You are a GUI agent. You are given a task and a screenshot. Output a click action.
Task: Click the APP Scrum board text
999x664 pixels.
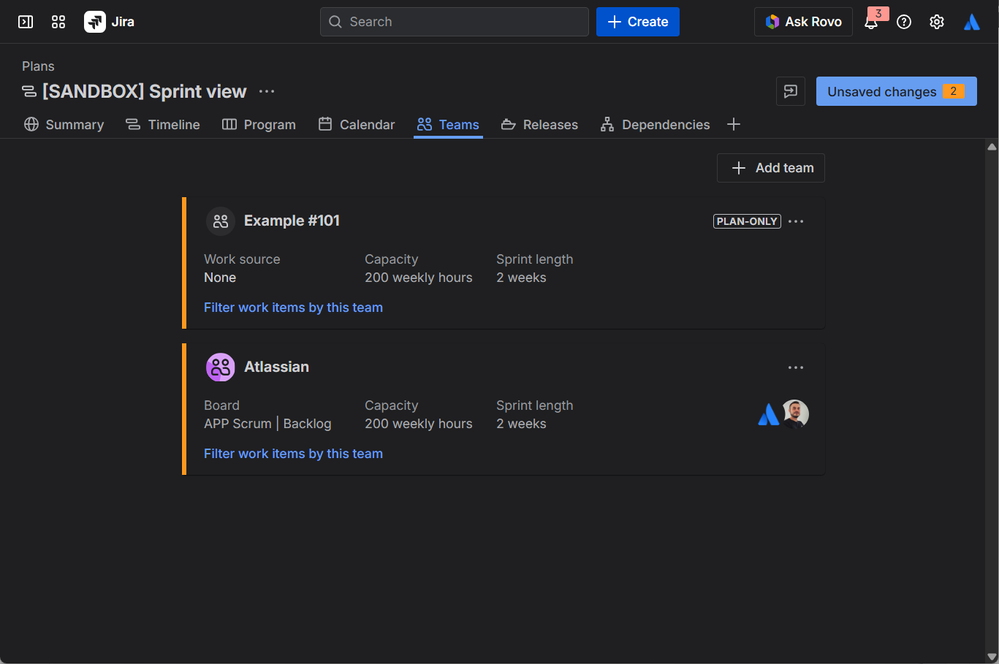point(238,424)
